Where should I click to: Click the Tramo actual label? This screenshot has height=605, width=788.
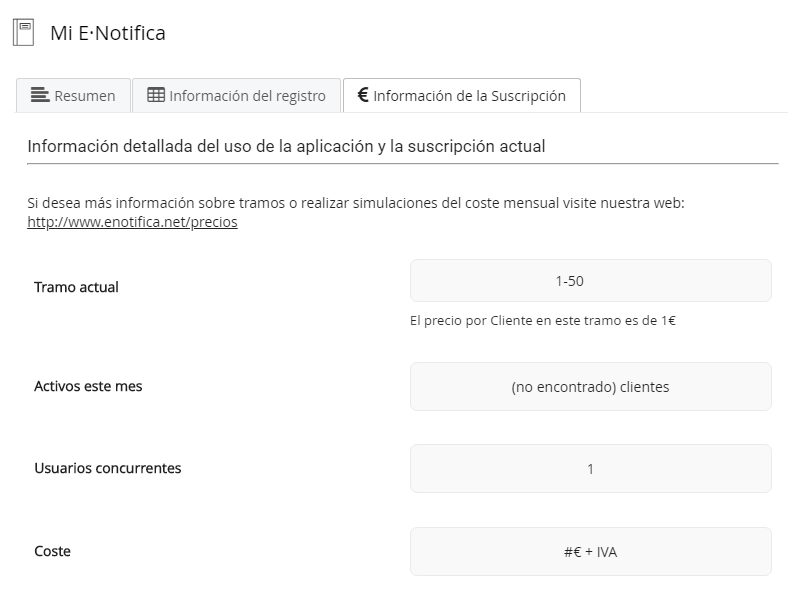pyautogui.click(x=76, y=287)
